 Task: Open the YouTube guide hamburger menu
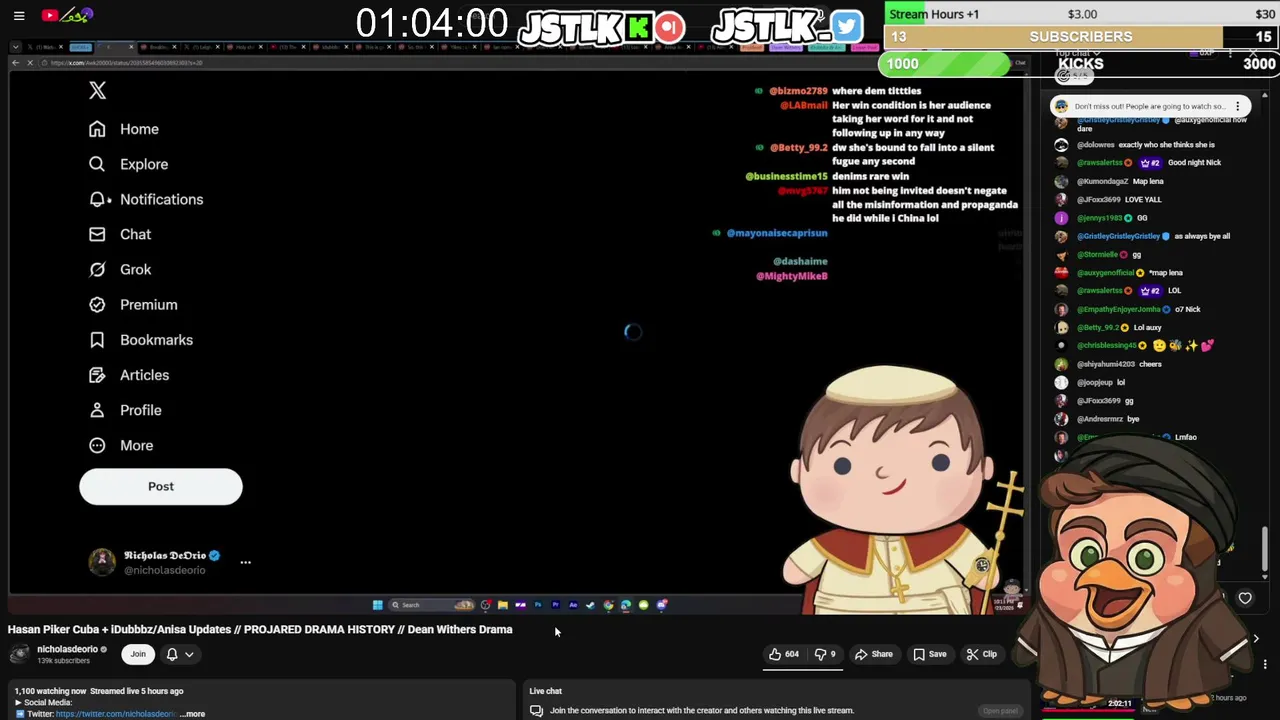19,15
